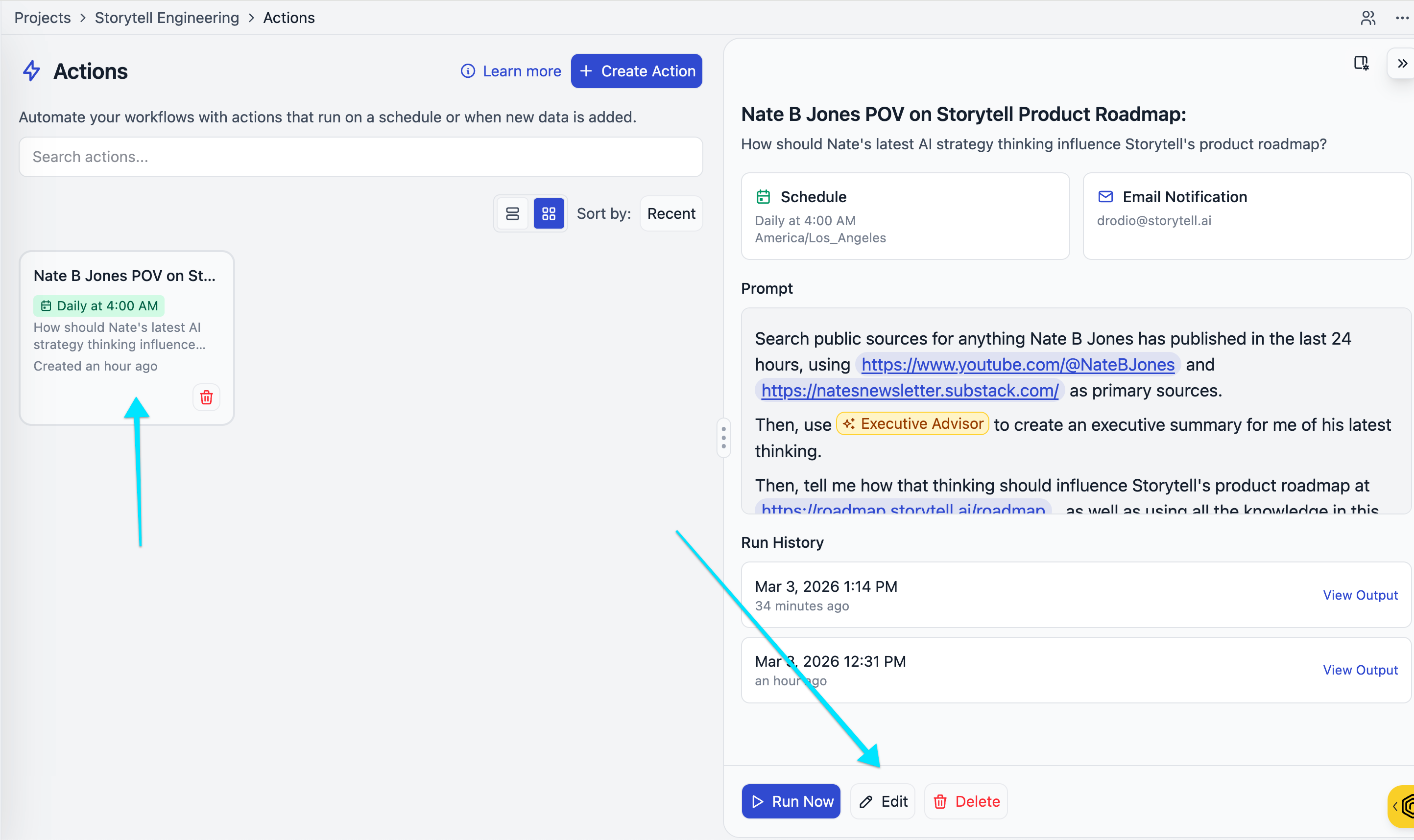Viewport: 1414px width, 840px height.
Task: Click the Schedule calendar icon
Action: click(x=764, y=197)
